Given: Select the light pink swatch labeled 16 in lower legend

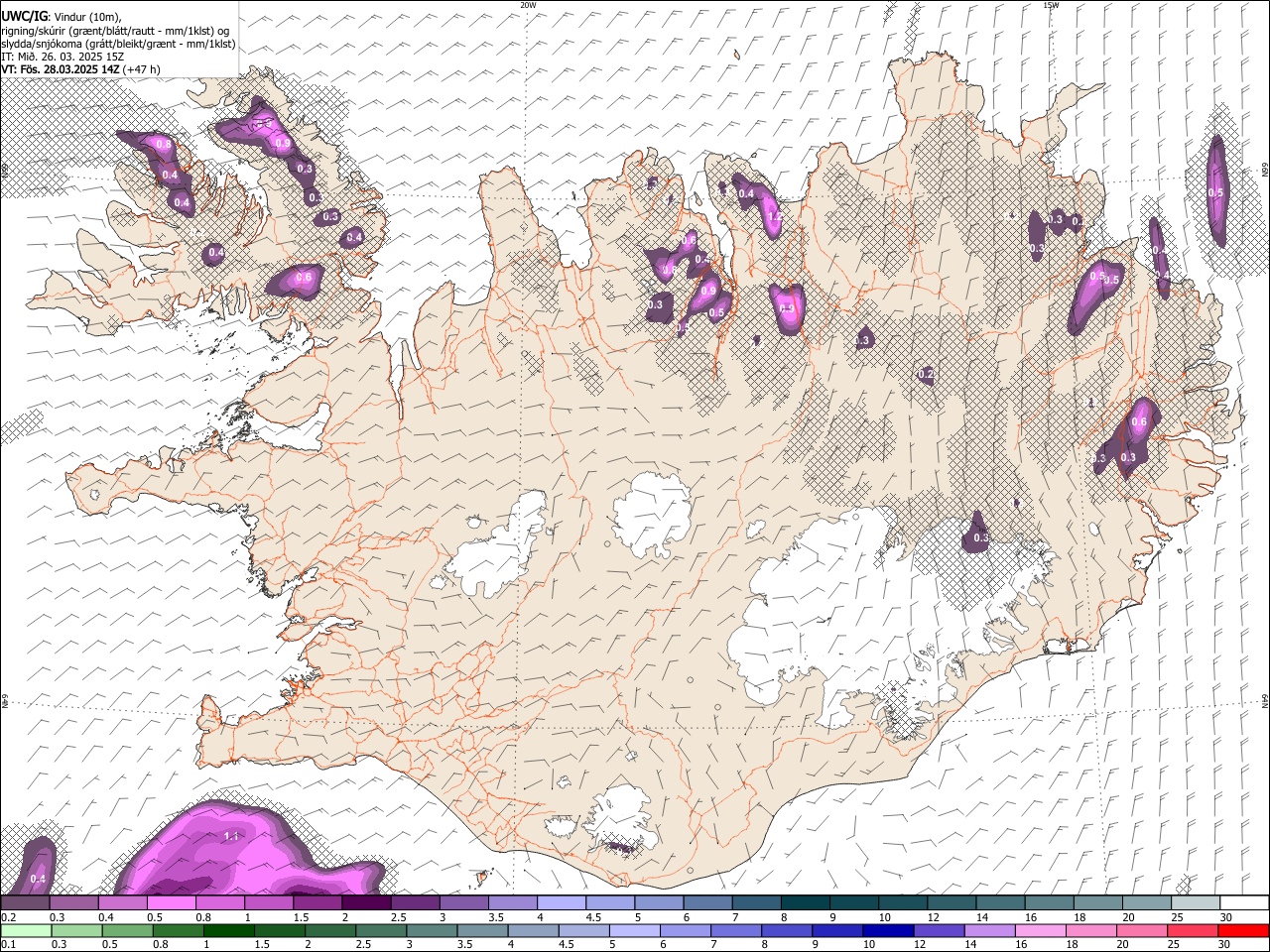Looking at the screenshot, I should (x=1041, y=930).
